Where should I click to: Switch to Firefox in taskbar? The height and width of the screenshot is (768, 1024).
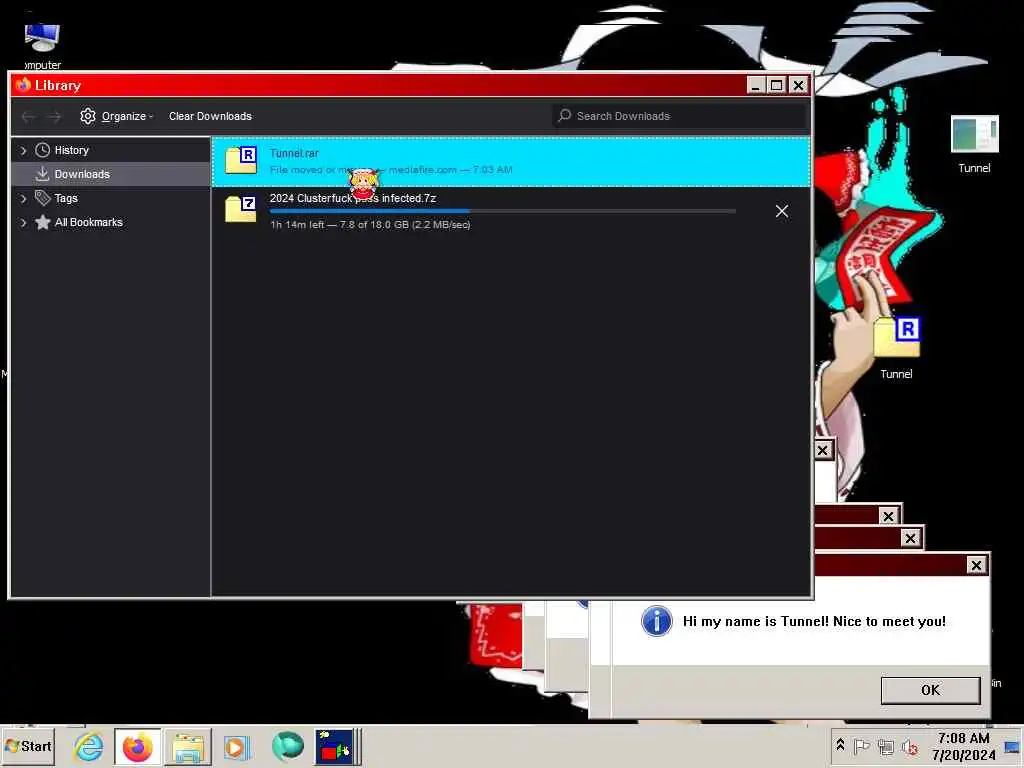tap(137, 746)
